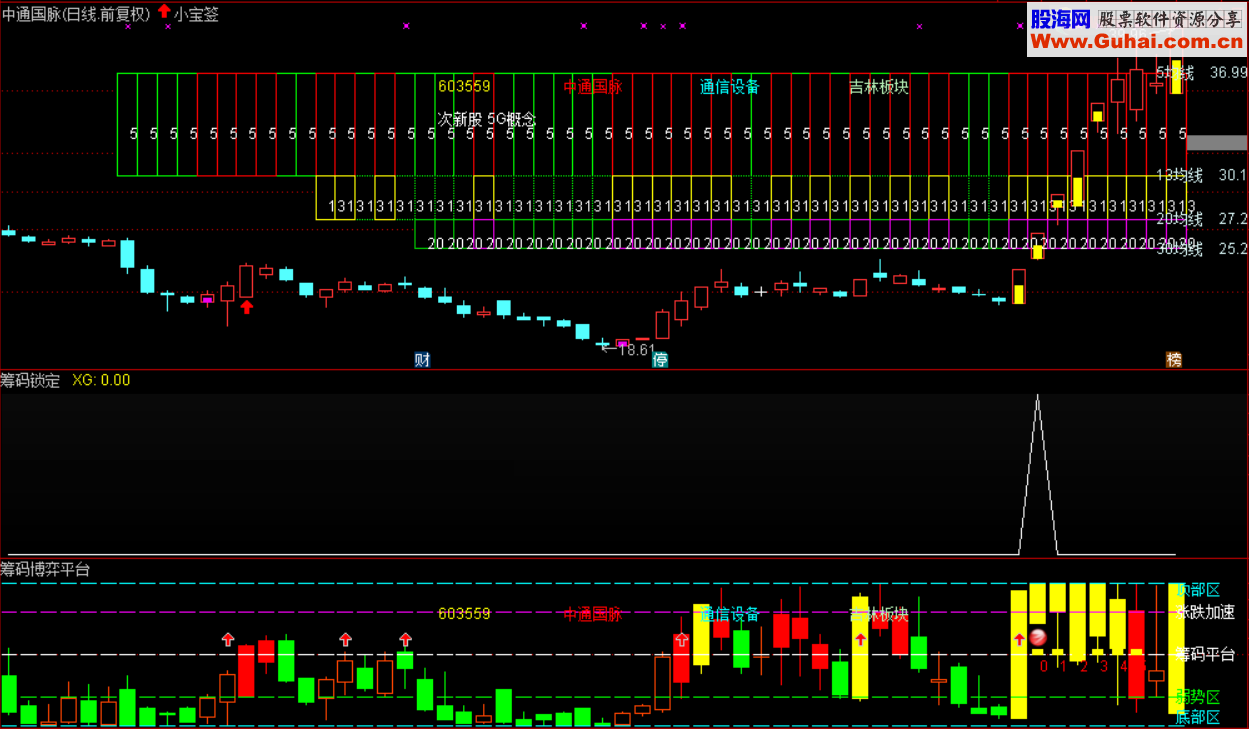Click 通信设备 in the 筹码博弈平台 panel

730,614
